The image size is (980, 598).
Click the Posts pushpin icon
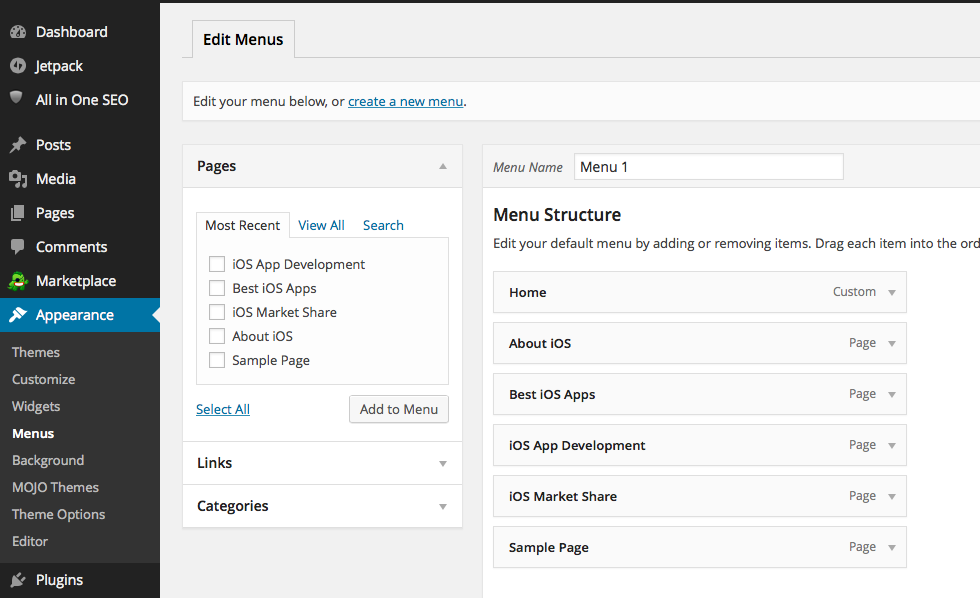point(18,144)
